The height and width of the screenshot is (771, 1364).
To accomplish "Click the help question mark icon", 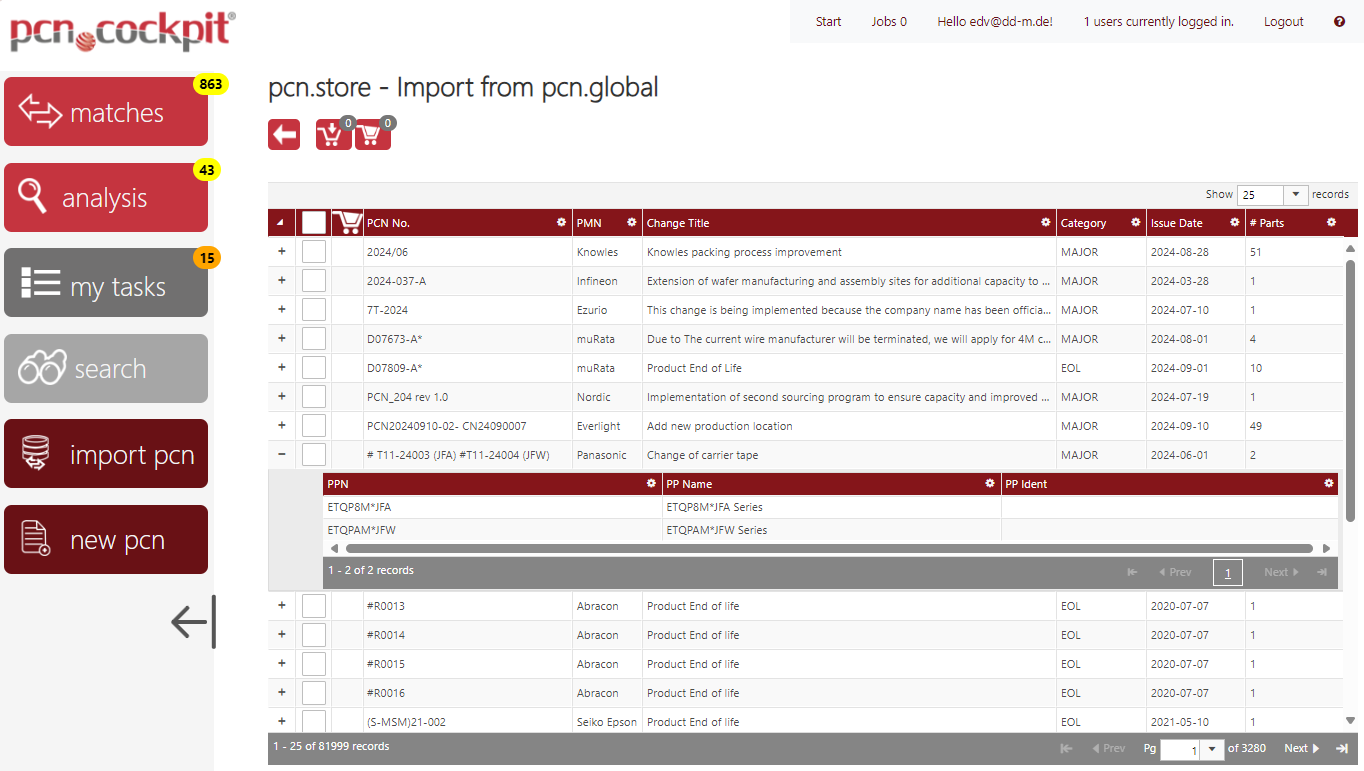I will click(1339, 20).
